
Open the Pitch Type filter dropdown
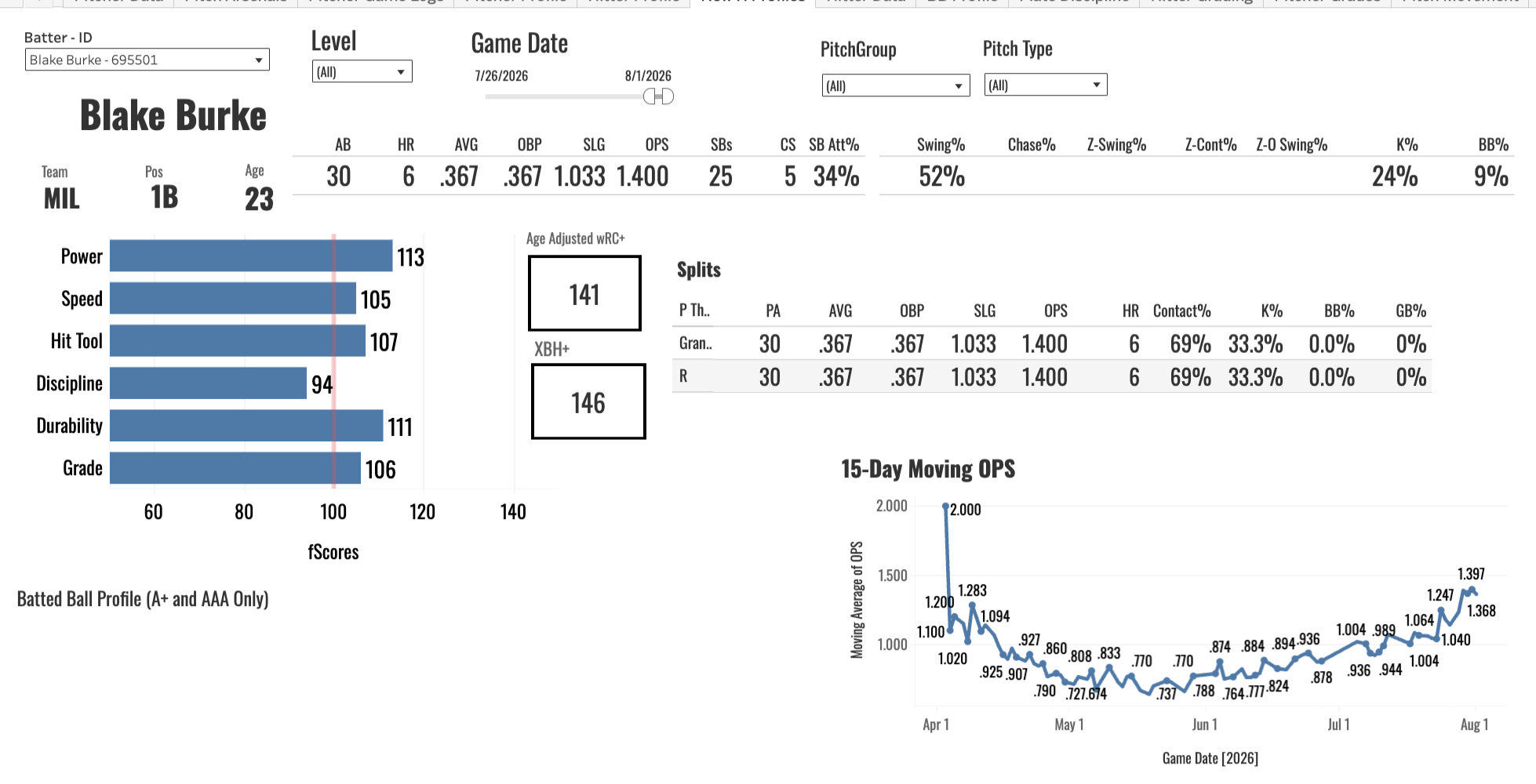coord(1045,85)
